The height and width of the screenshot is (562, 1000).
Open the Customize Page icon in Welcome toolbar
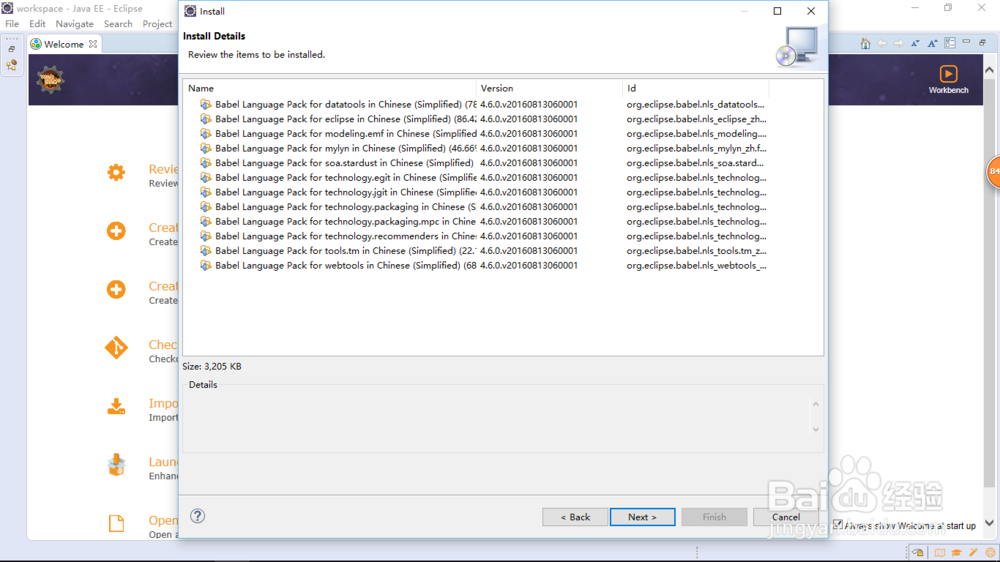(950, 43)
